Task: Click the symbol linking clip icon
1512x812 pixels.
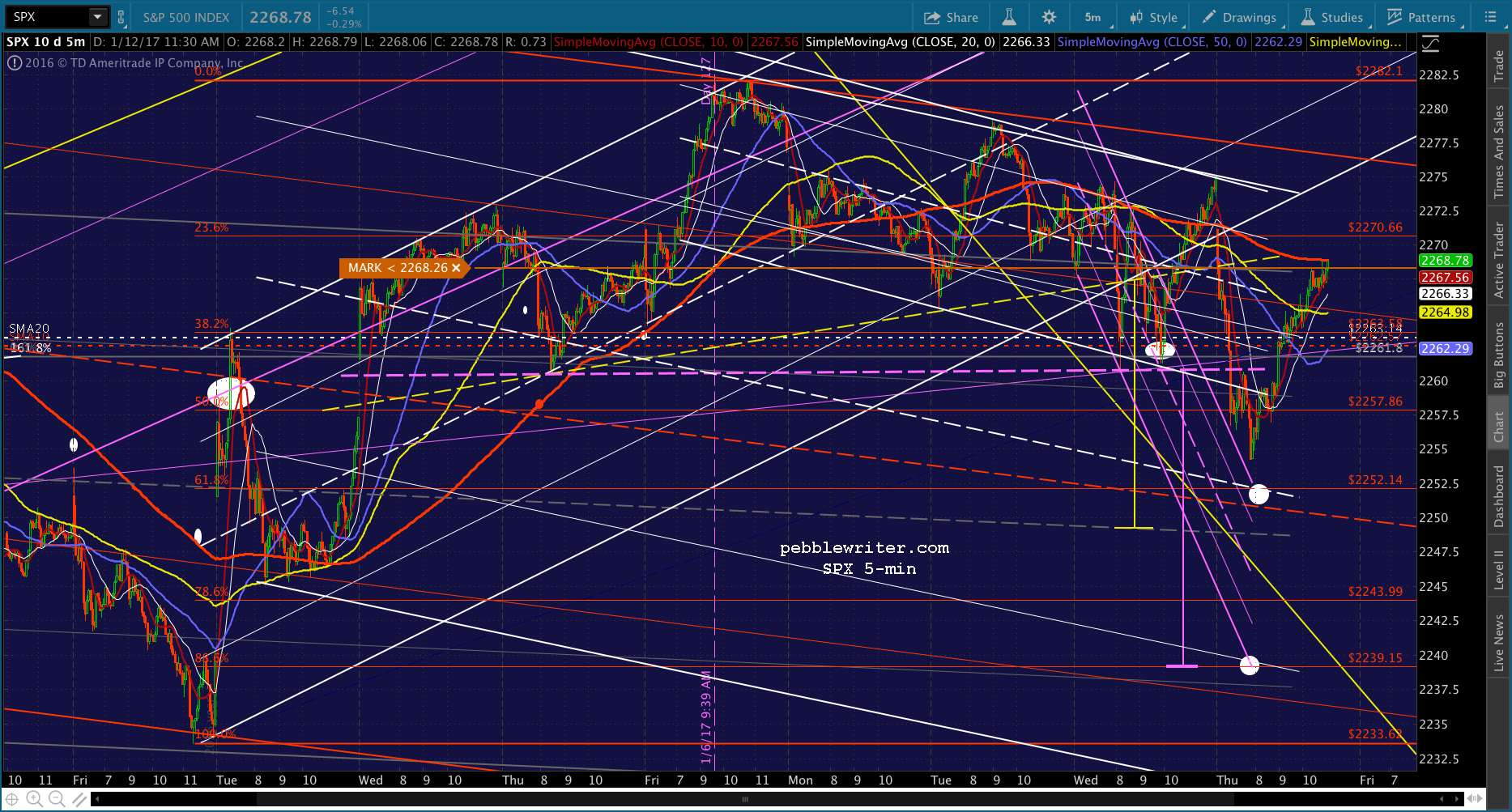Action: tap(121, 17)
